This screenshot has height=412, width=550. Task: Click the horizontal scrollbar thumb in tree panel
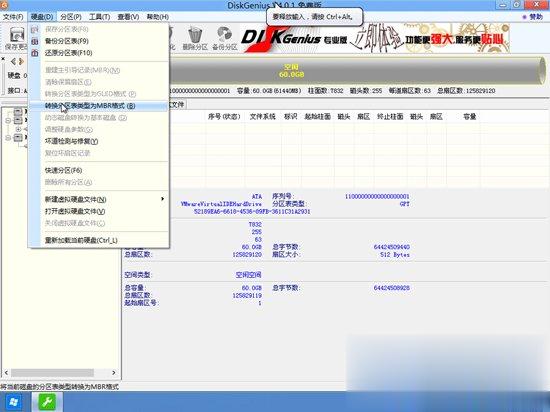pyautogui.click(x=53, y=373)
